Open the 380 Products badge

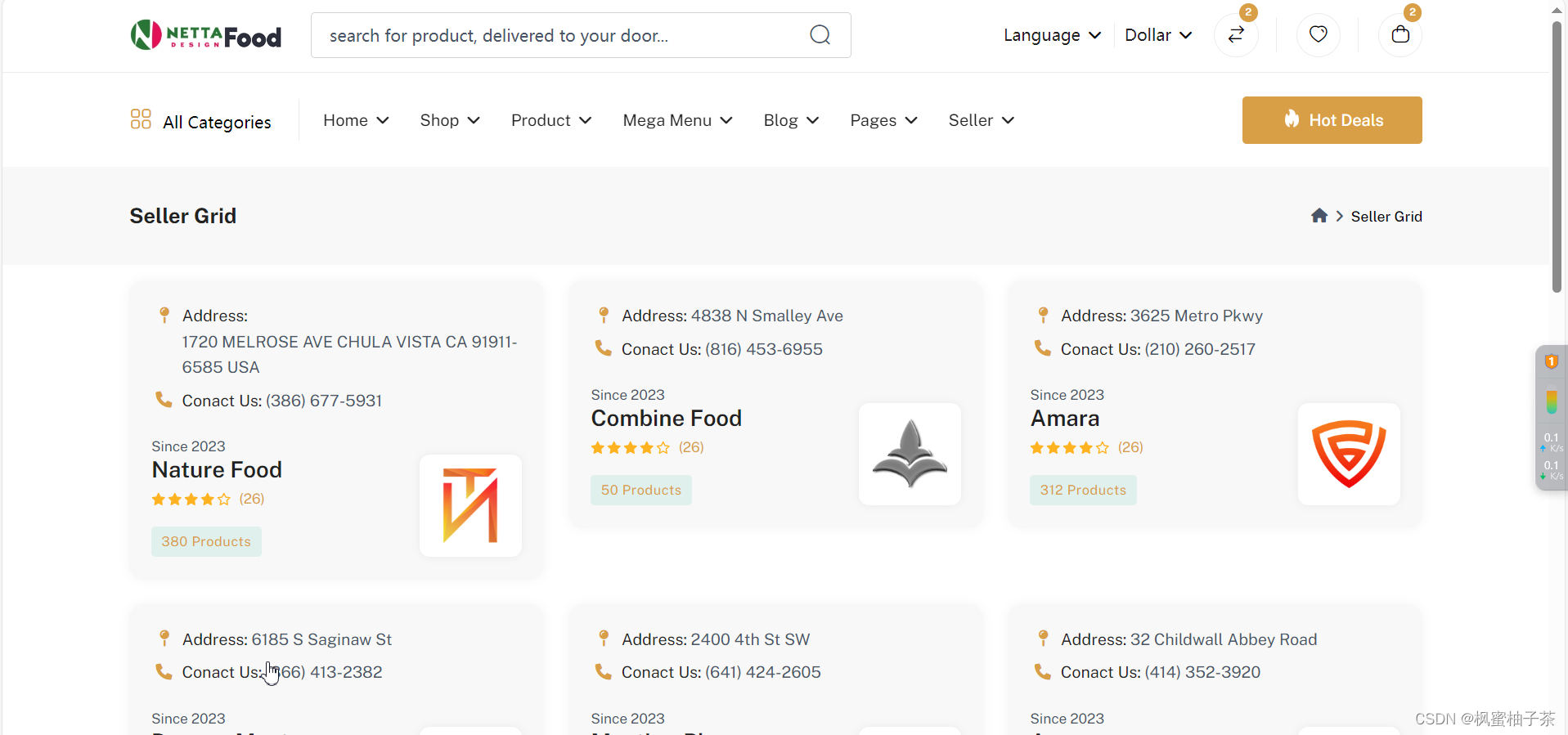pos(206,541)
